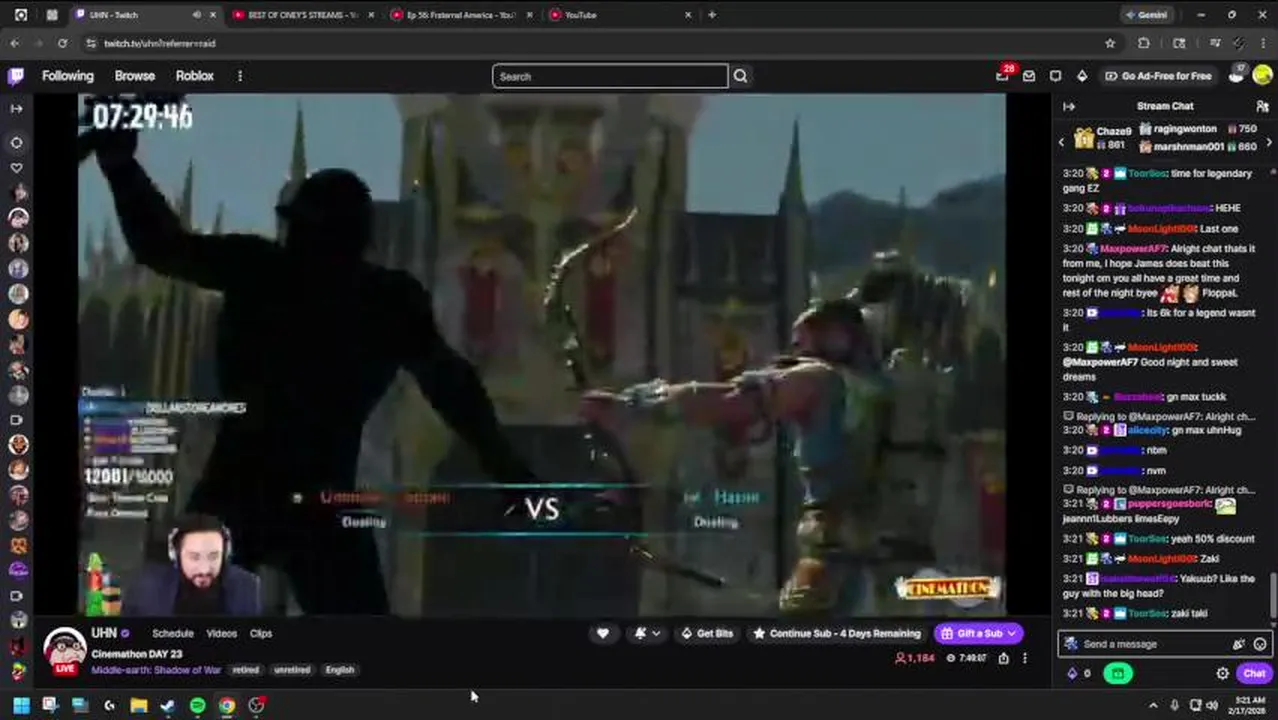Viewport: 1278px width, 720px height.
Task: Open Steam from the taskbar
Action: [168, 705]
